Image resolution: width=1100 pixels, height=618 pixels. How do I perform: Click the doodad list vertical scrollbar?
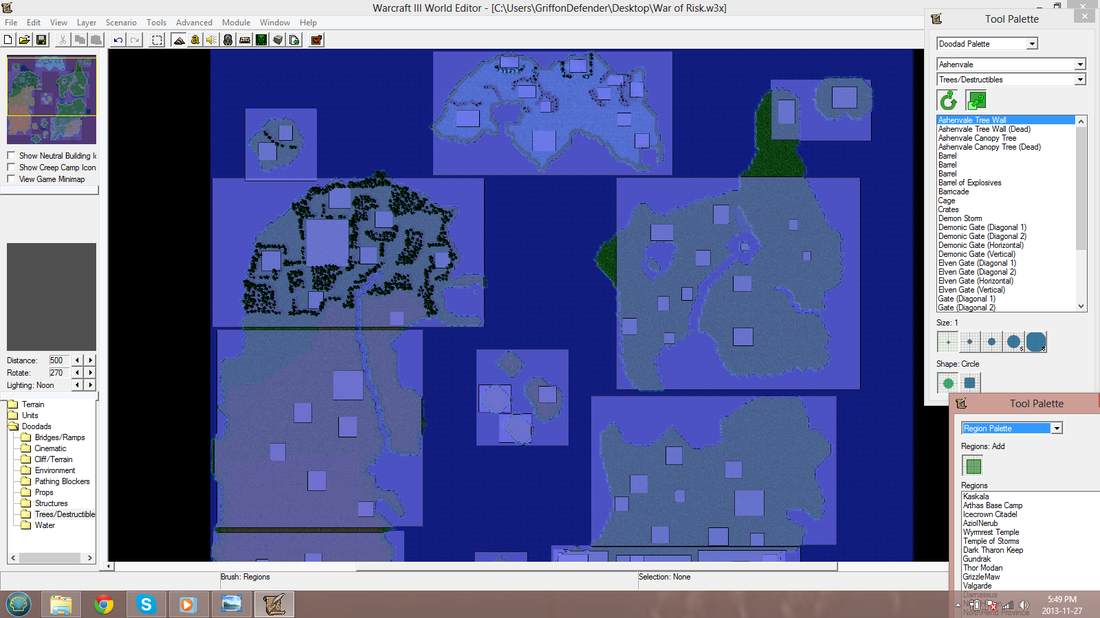[x=1081, y=213]
